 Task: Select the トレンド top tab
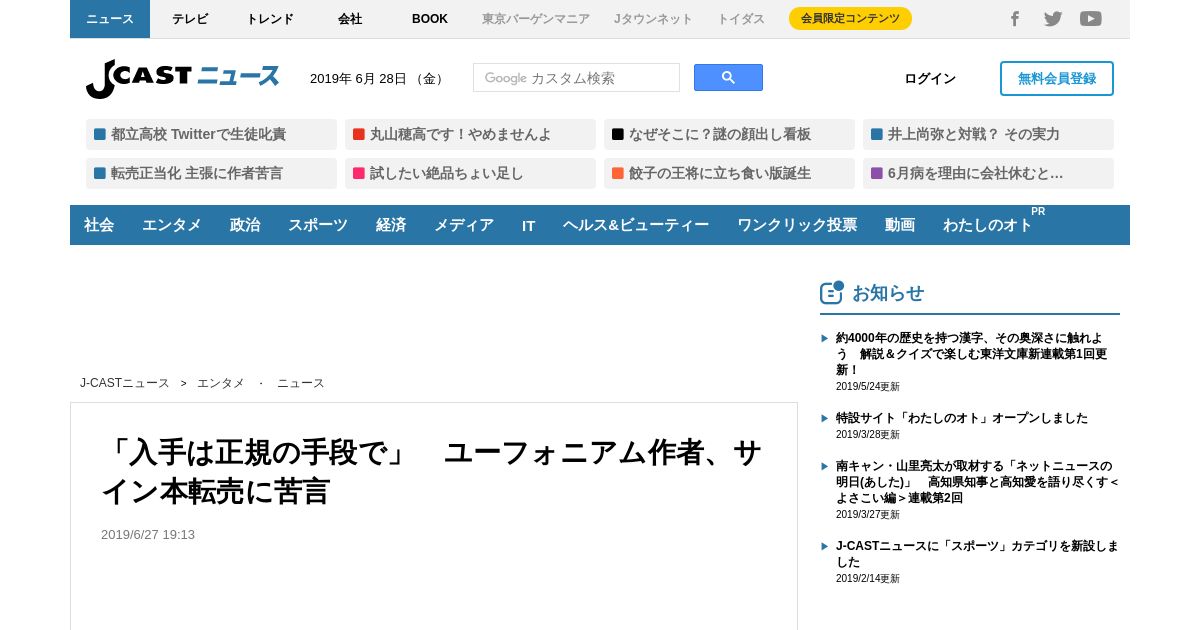coord(270,19)
